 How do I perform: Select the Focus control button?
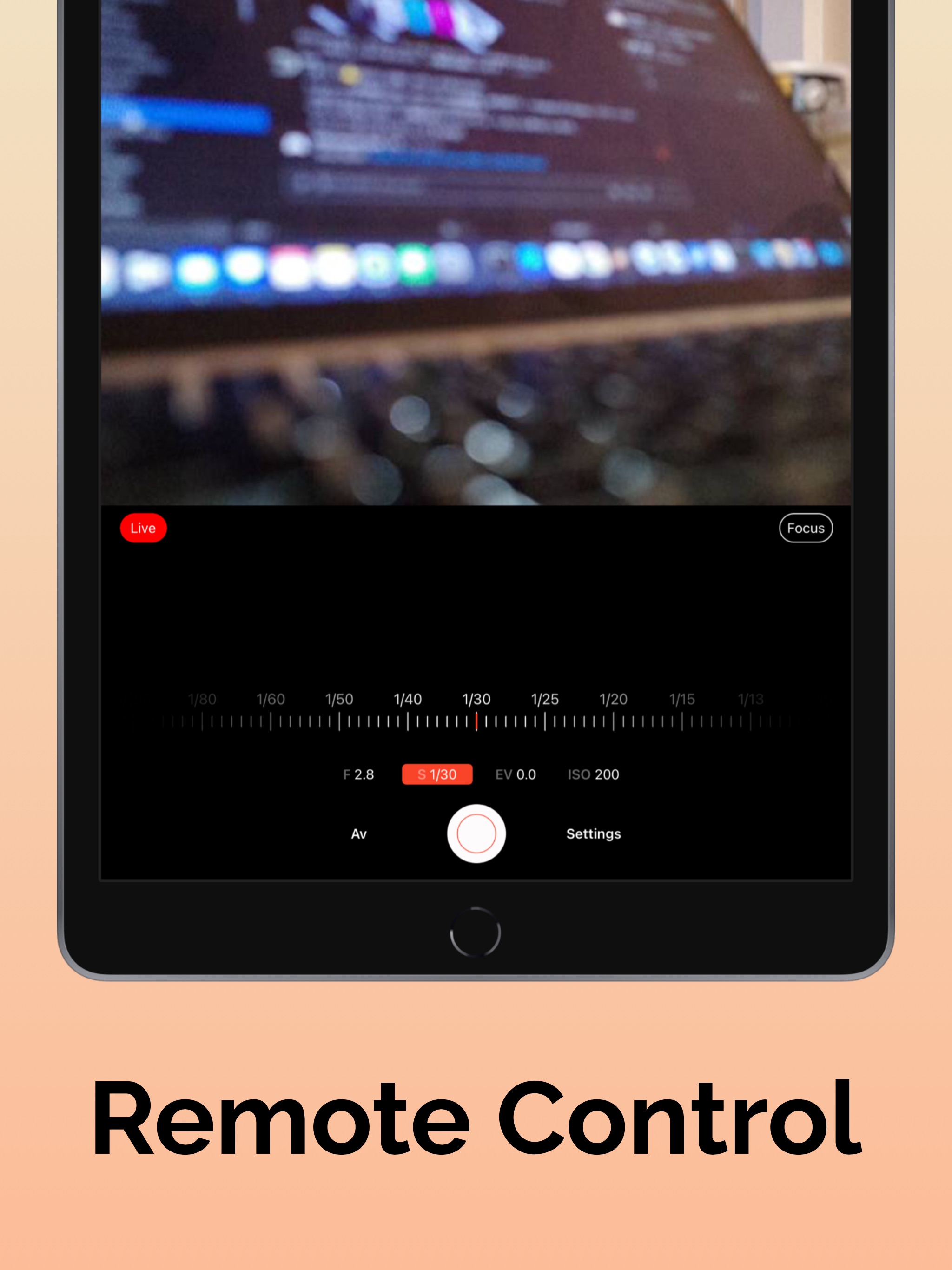coord(807,528)
